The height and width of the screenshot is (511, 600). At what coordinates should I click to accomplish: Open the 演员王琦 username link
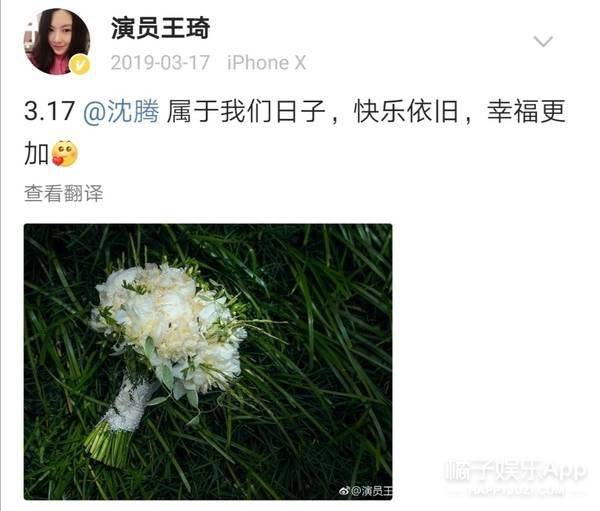pyautogui.click(x=160, y=28)
